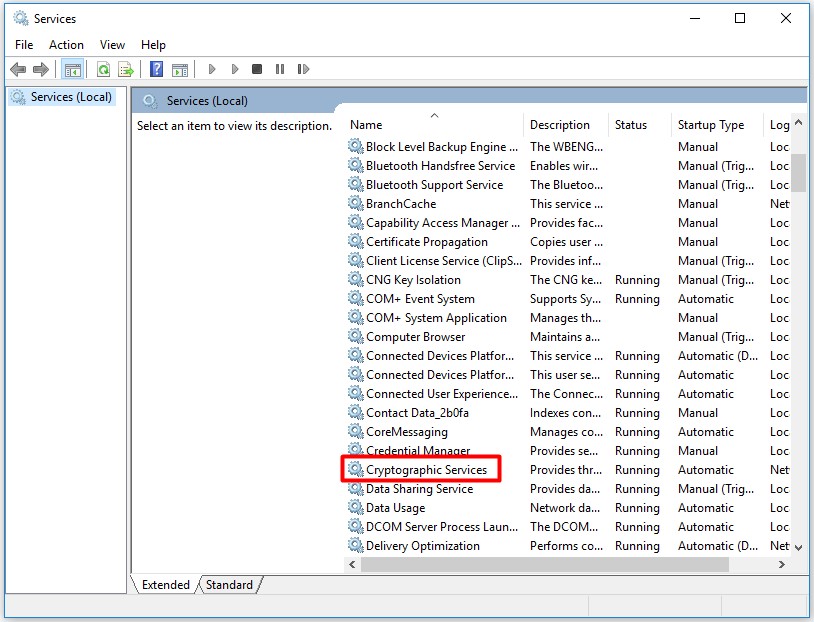The image size is (814, 622).
Task: Open the View menu
Action: click(x=111, y=44)
